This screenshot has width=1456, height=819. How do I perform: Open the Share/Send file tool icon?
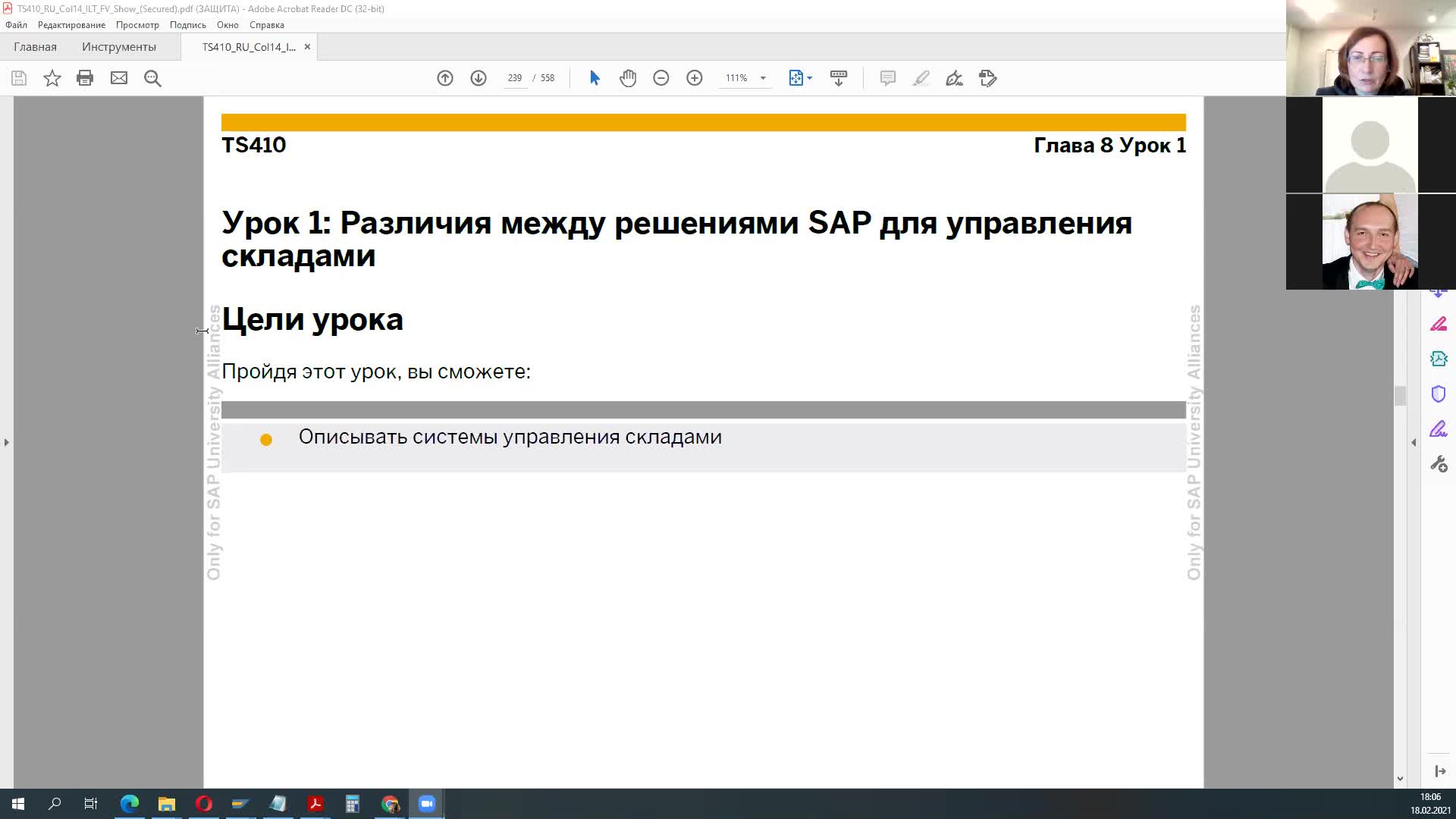pos(988,78)
